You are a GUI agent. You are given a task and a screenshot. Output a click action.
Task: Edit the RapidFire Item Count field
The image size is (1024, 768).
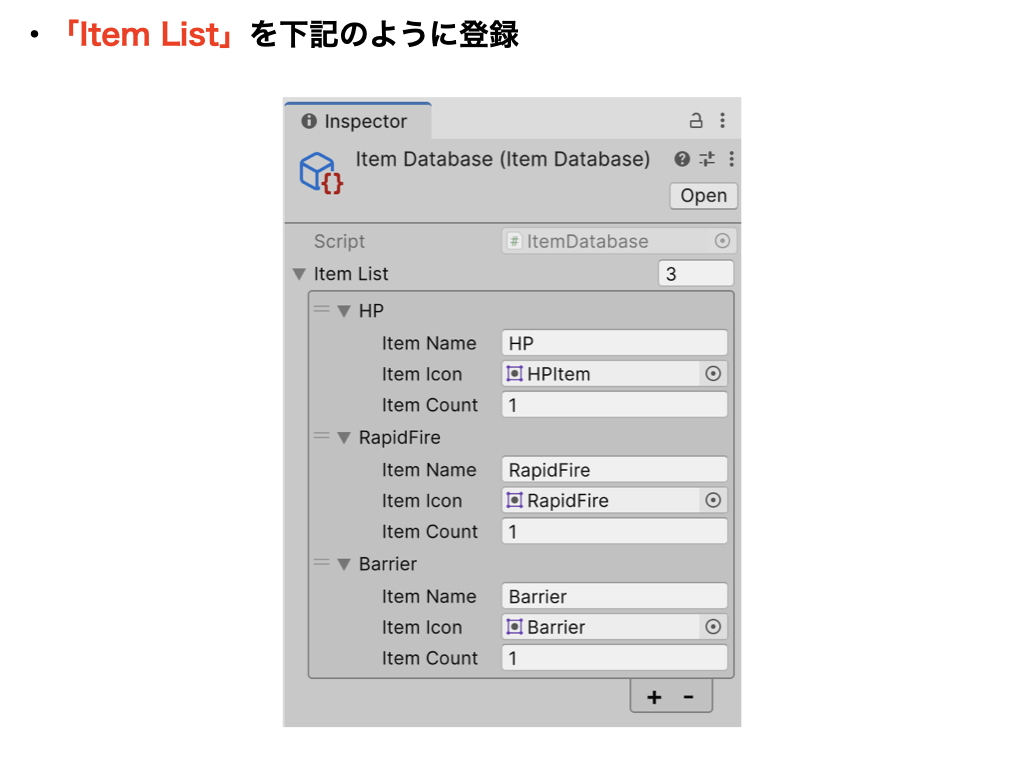(x=615, y=532)
